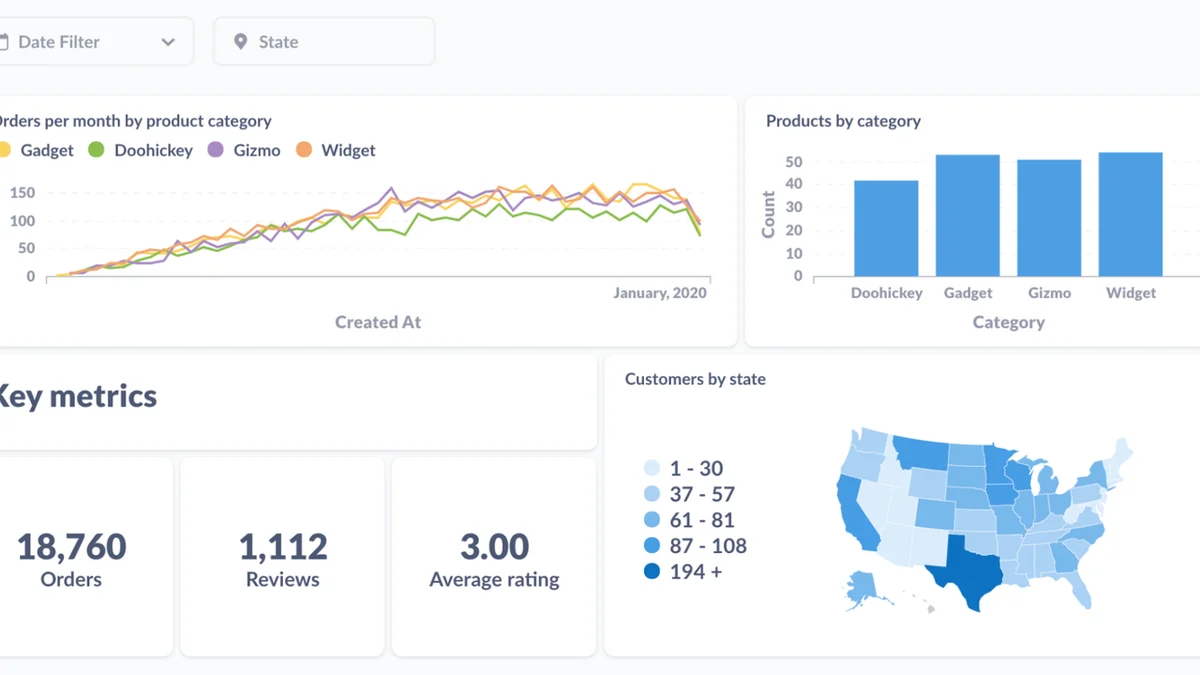Image resolution: width=1200 pixels, height=675 pixels.
Task: Click the 1,112 Reviews metric card
Action: (283, 557)
